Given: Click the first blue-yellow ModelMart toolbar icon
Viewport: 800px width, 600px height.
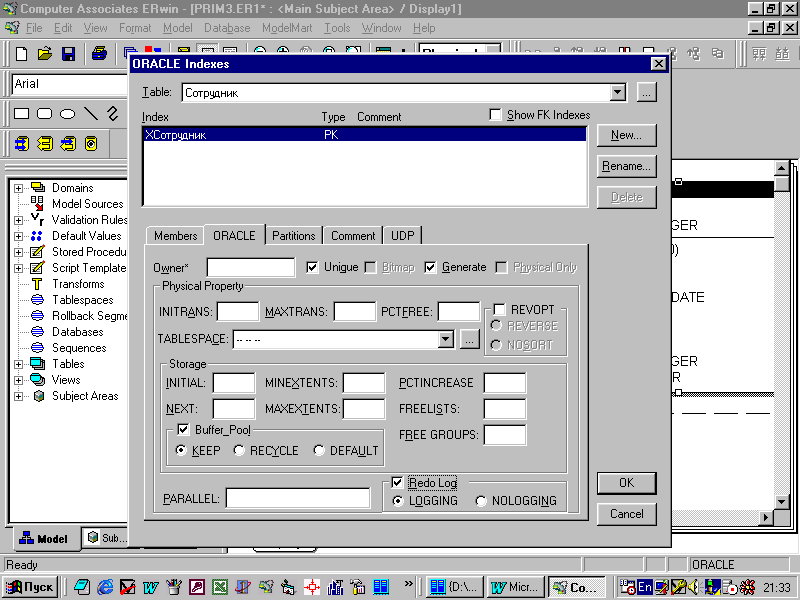Looking at the screenshot, I should click(x=22, y=144).
